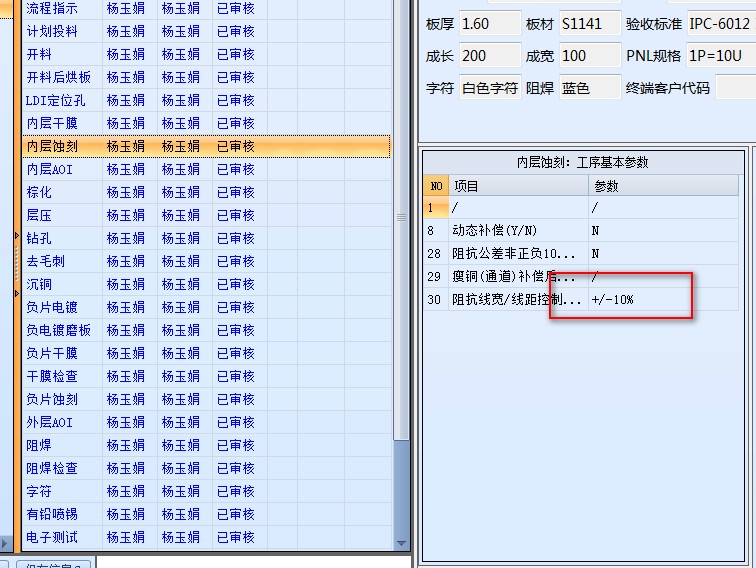Click the PNL规格 field showing 1P=10U
Image resolution: width=756 pixels, height=568 pixels.
pos(721,56)
